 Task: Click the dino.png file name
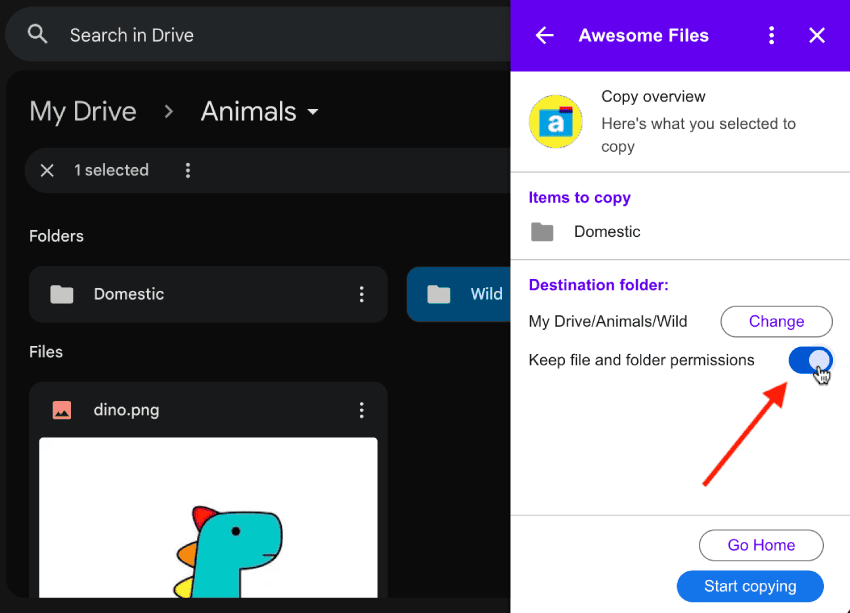click(126, 410)
